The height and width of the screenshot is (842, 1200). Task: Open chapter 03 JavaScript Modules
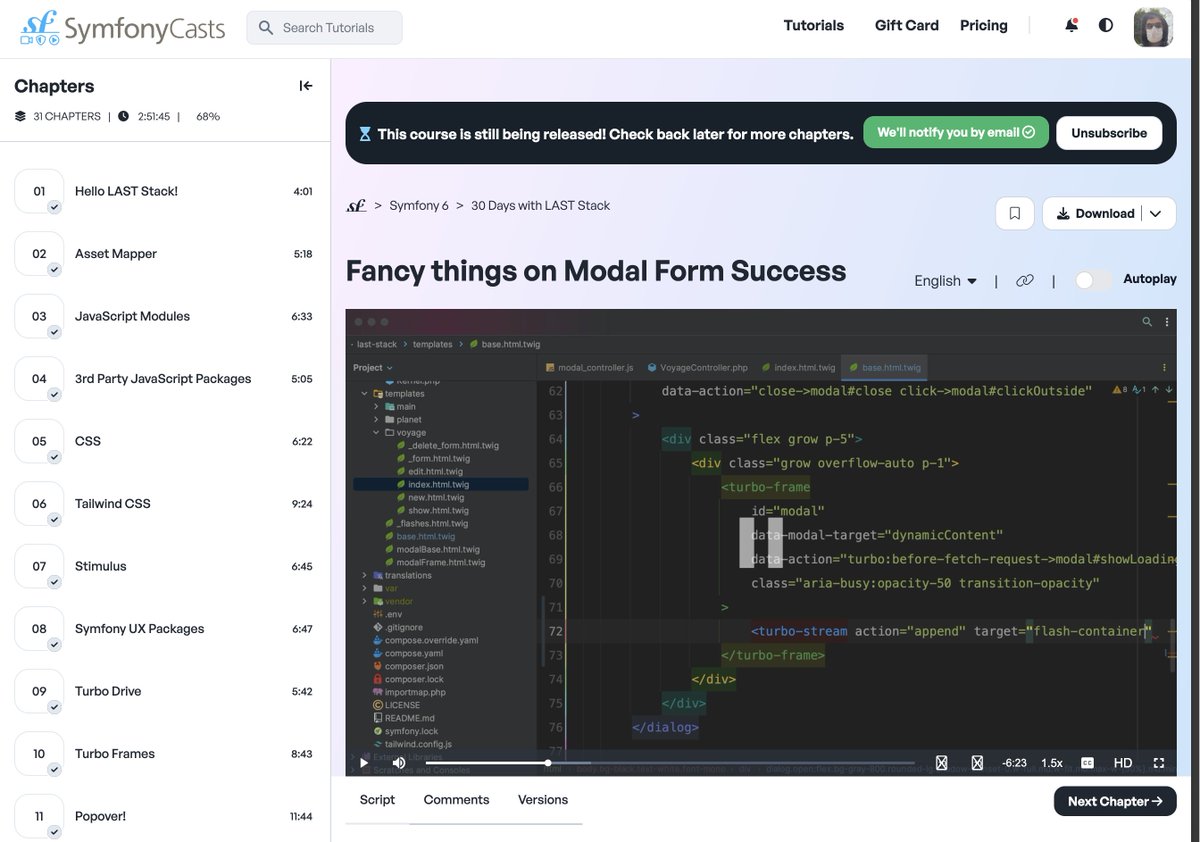pyautogui.click(x=164, y=316)
